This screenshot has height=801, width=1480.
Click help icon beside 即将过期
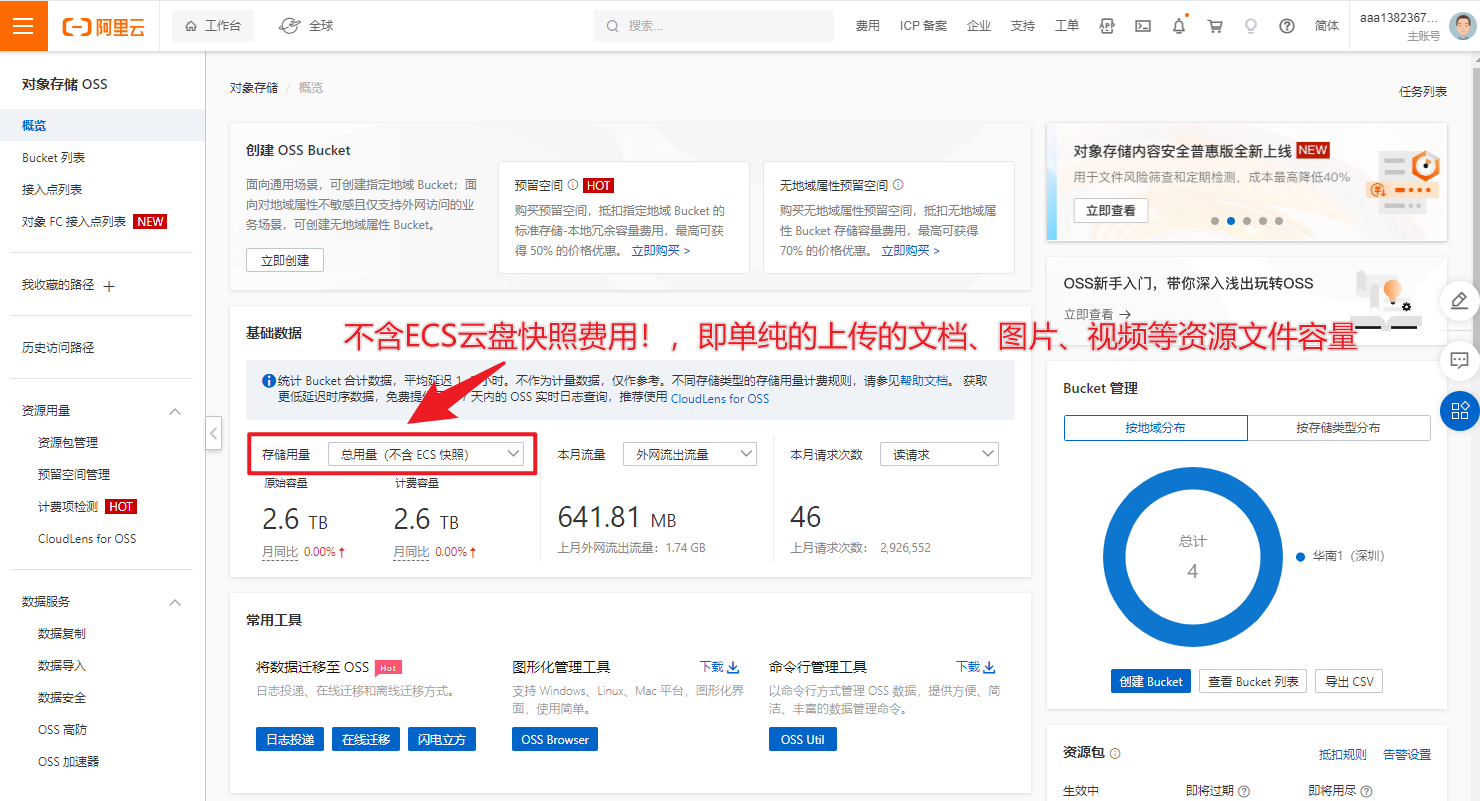pyautogui.click(x=1244, y=791)
